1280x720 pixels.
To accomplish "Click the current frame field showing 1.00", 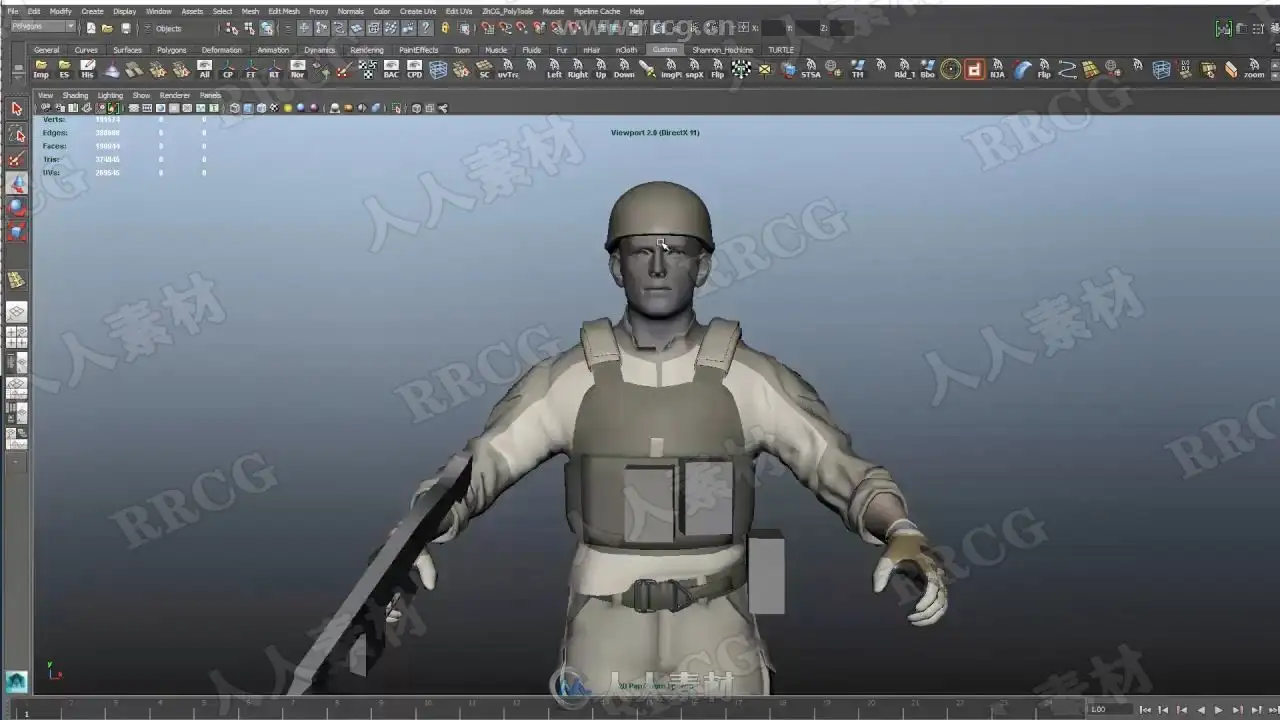I will point(1110,710).
